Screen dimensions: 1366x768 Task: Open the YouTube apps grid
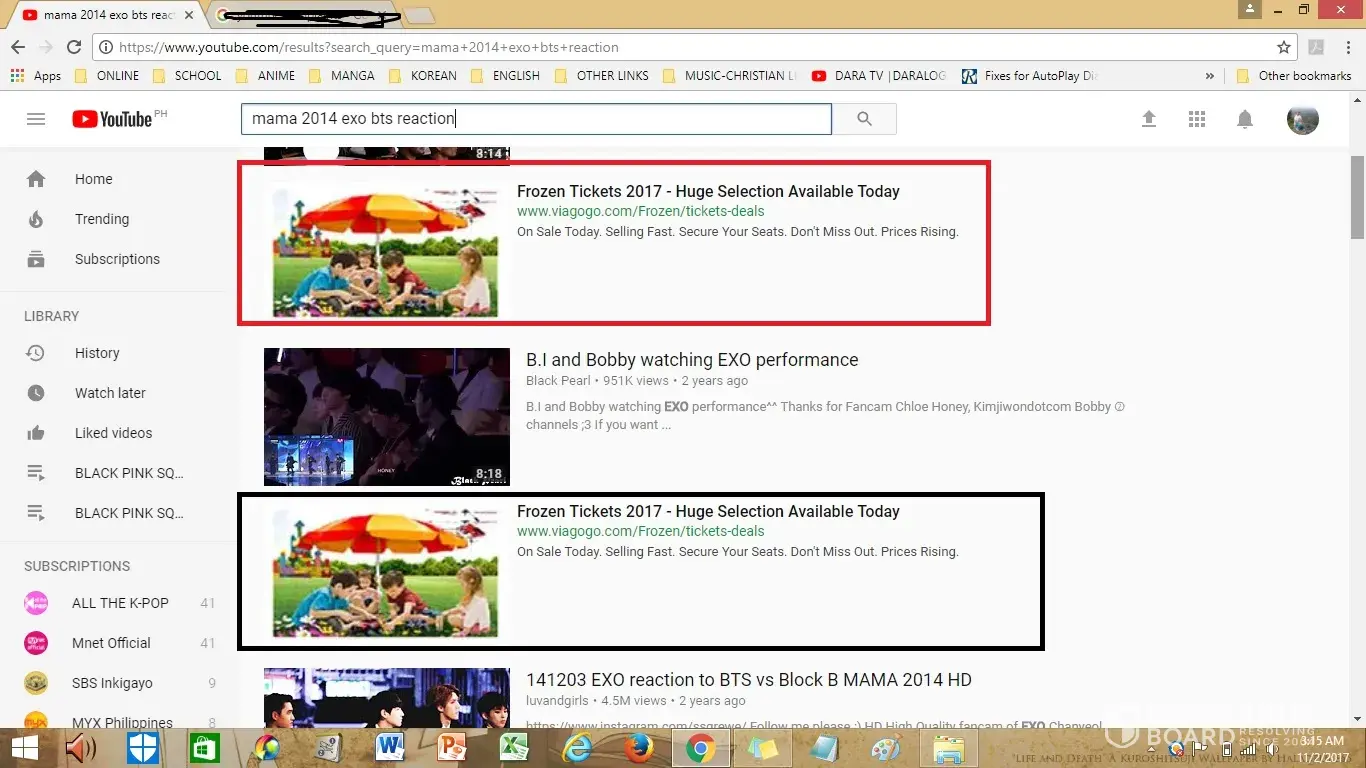tap(1197, 119)
